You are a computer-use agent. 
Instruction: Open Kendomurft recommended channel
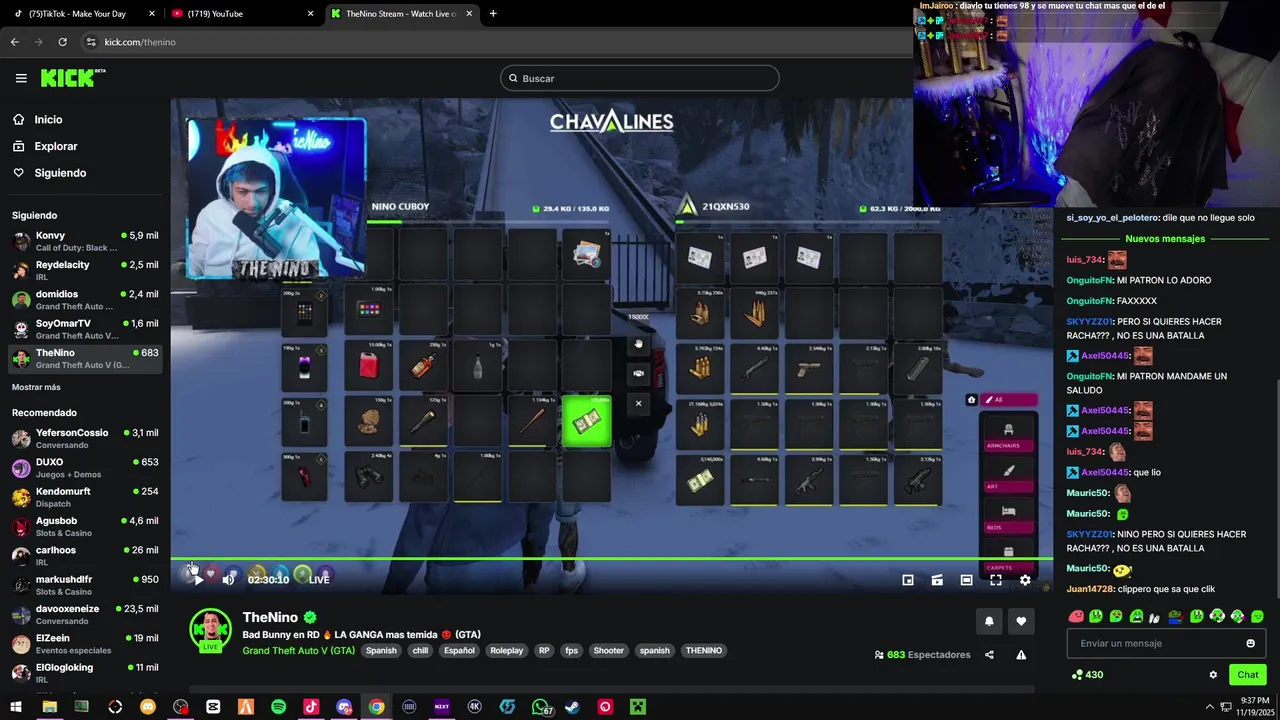pos(85,497)
